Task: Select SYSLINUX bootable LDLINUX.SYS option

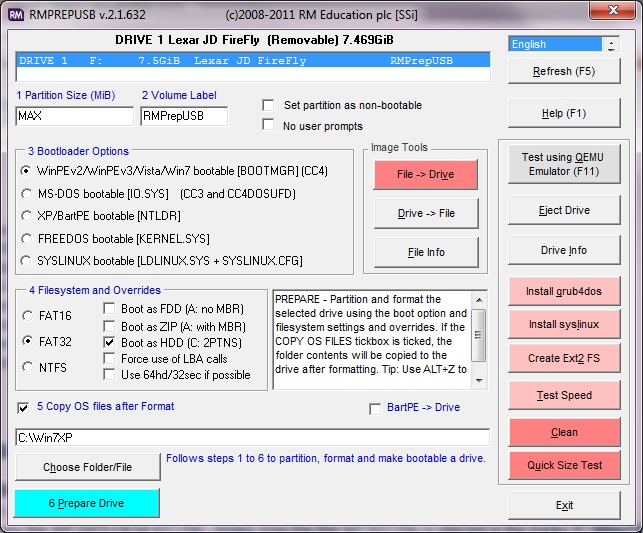Action: (26, 261)
